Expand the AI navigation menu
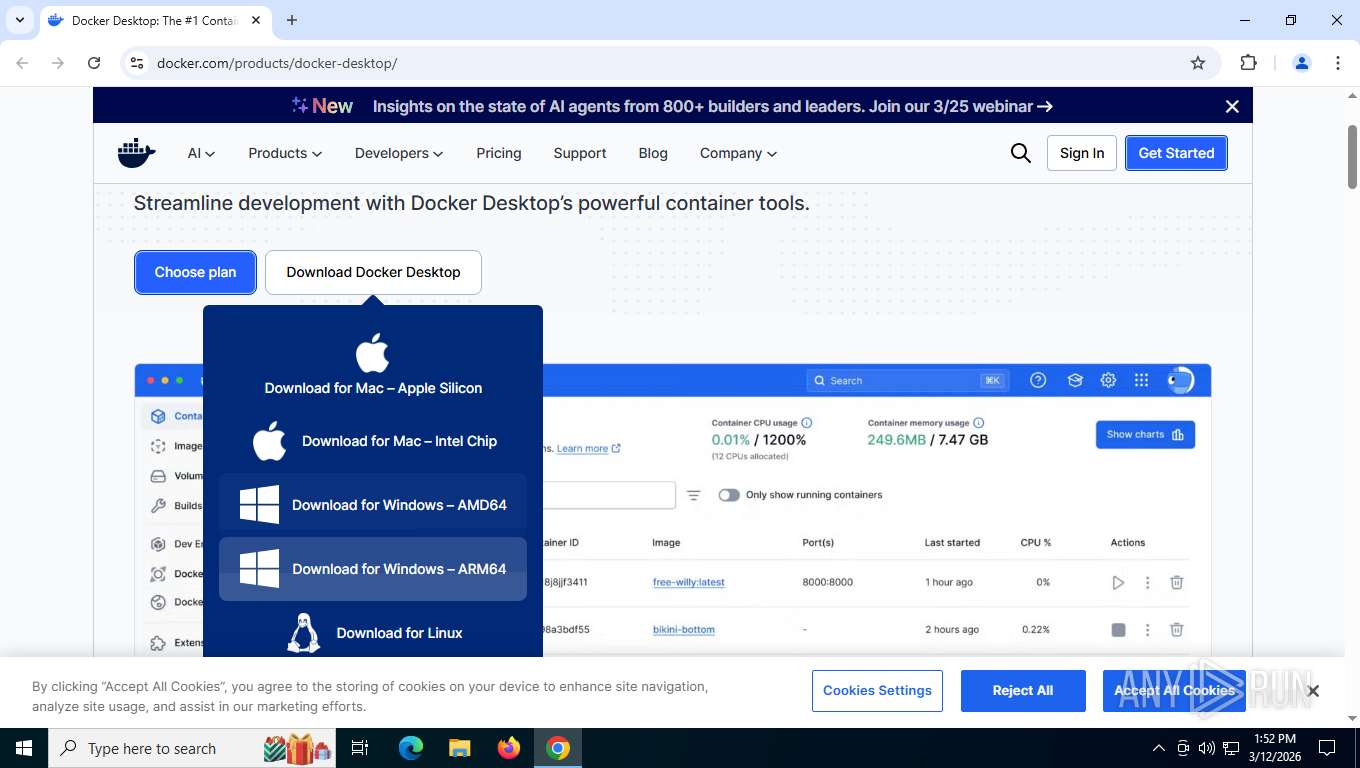This screenshot has width=1360, height=768. [x=201, y=153]
